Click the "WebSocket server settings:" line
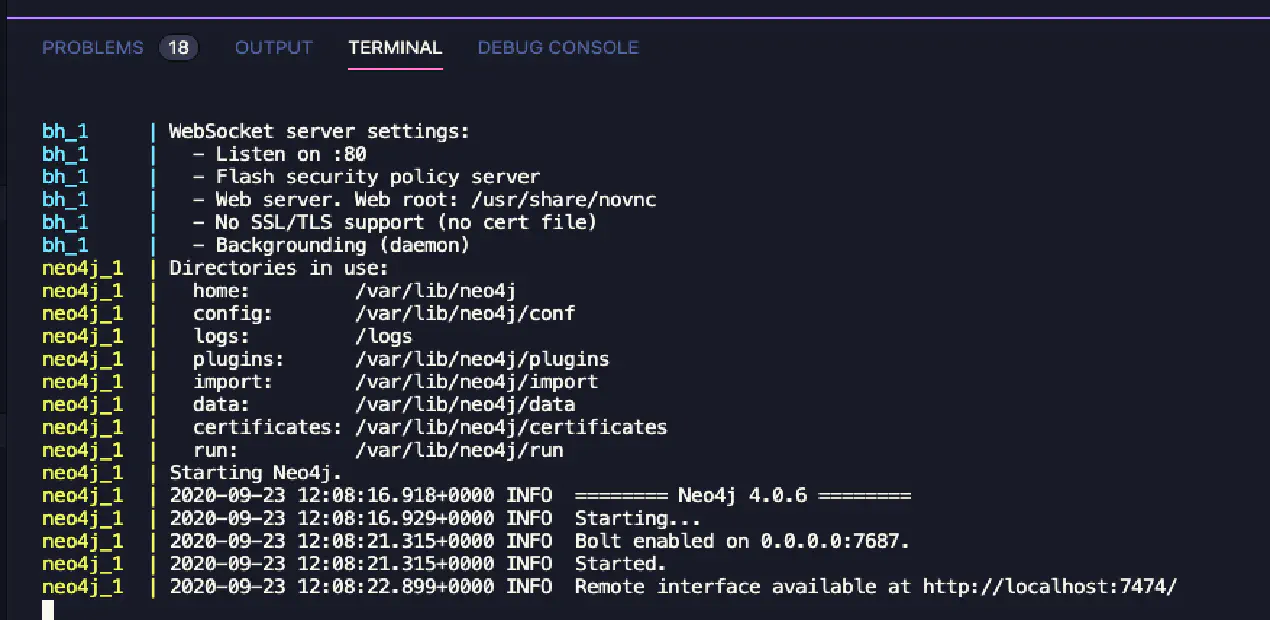Viewport: 1270px width, 620px height. coord(319,131)
